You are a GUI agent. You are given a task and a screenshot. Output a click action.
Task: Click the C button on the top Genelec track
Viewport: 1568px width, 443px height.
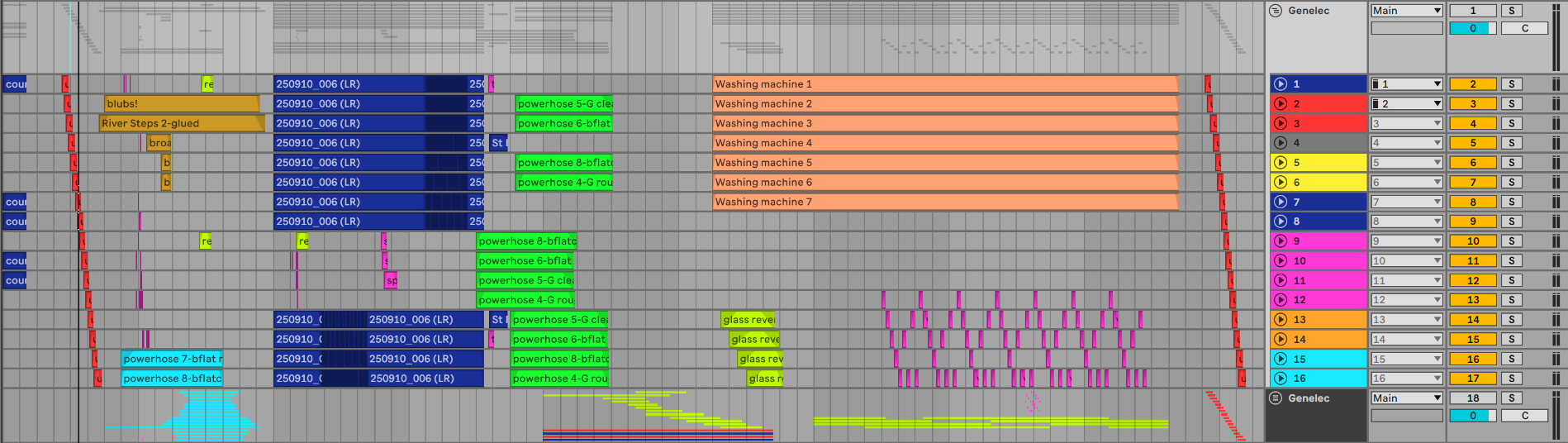(x=1524, y=28)
